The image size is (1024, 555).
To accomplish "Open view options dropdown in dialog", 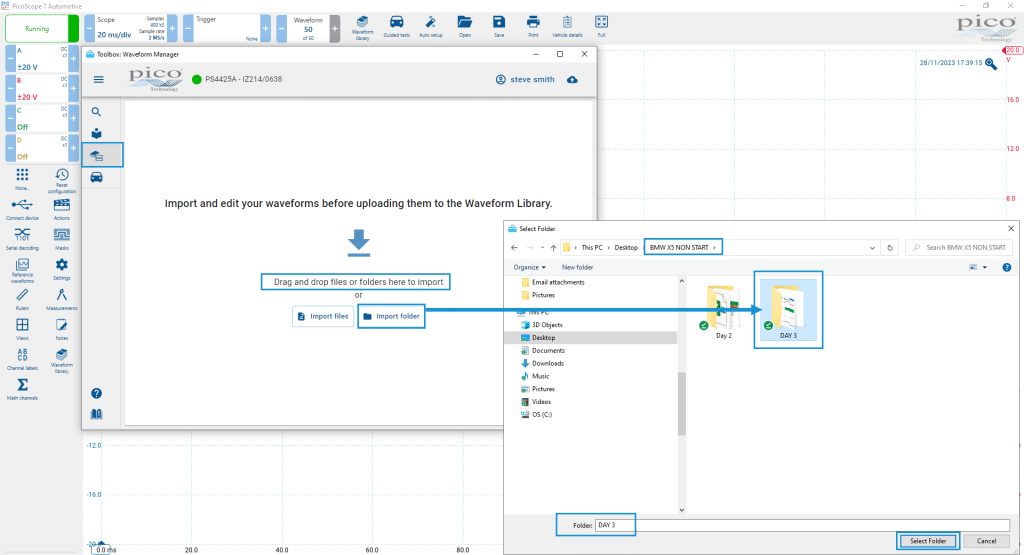I will [x=985, y=267].
